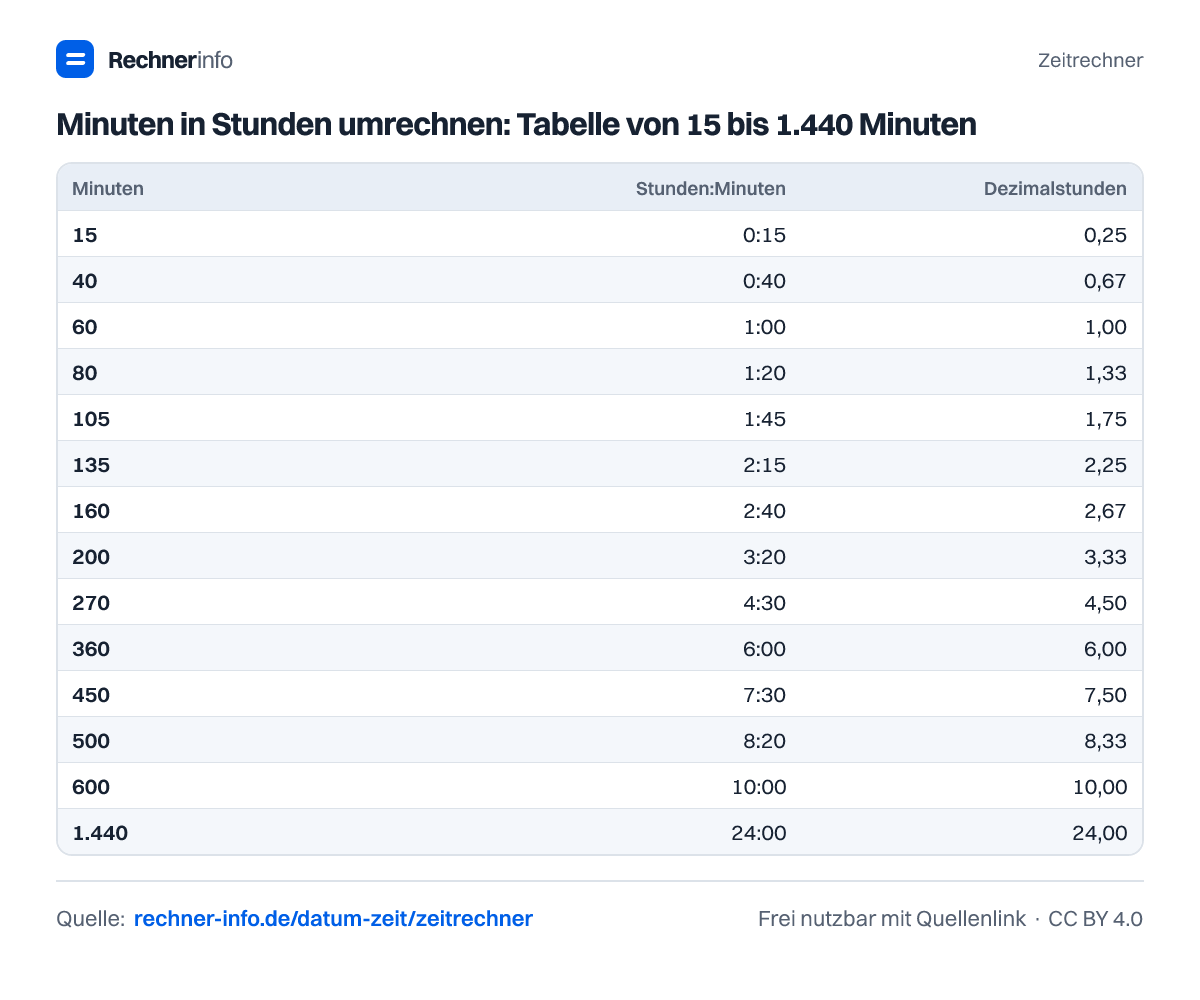The image size is (1200, 1000).
Task: Select the cell showing 270 minutes
Action: tap(91, 603)
